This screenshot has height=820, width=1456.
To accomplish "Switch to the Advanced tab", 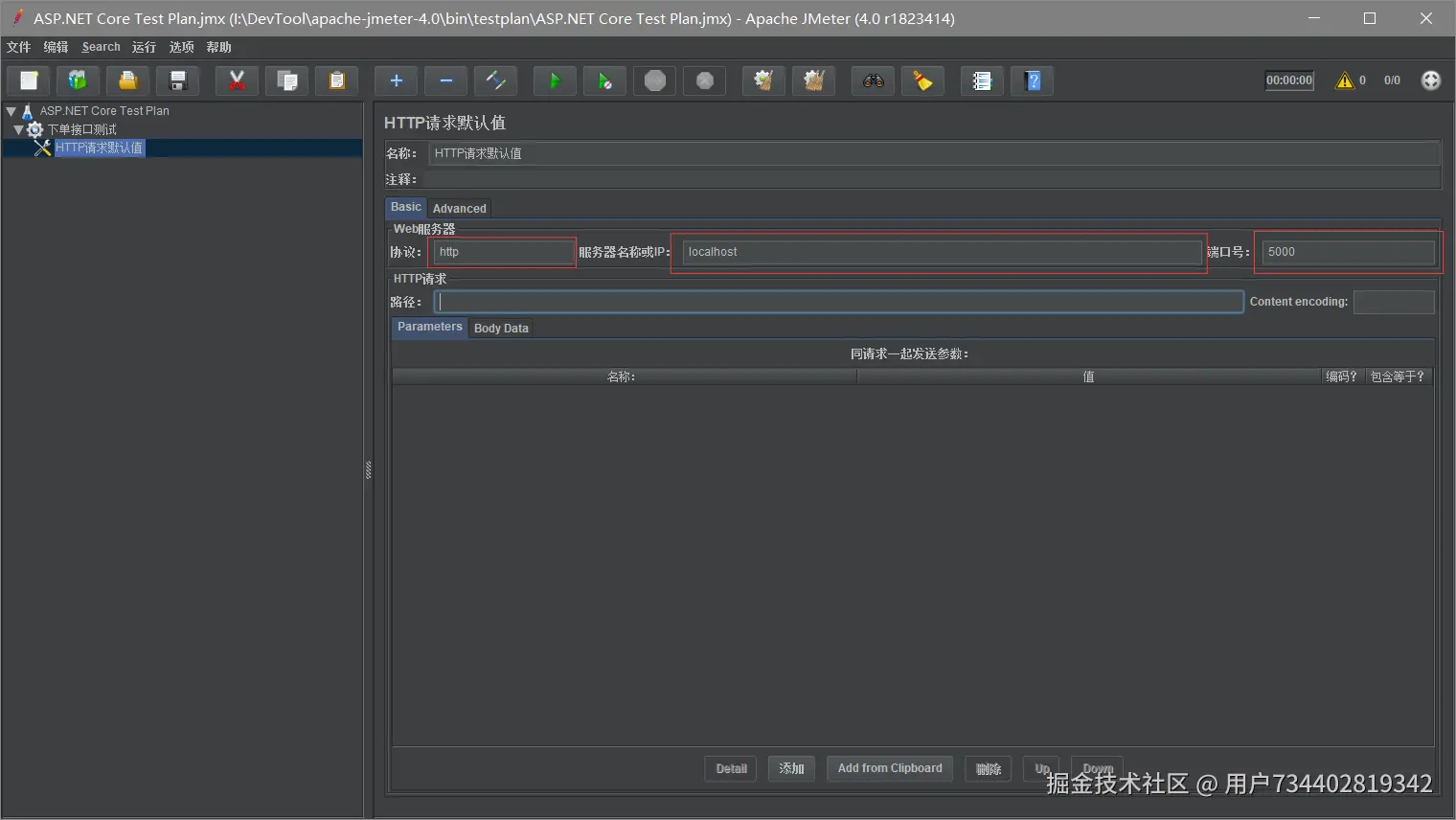I will (460, 208).
